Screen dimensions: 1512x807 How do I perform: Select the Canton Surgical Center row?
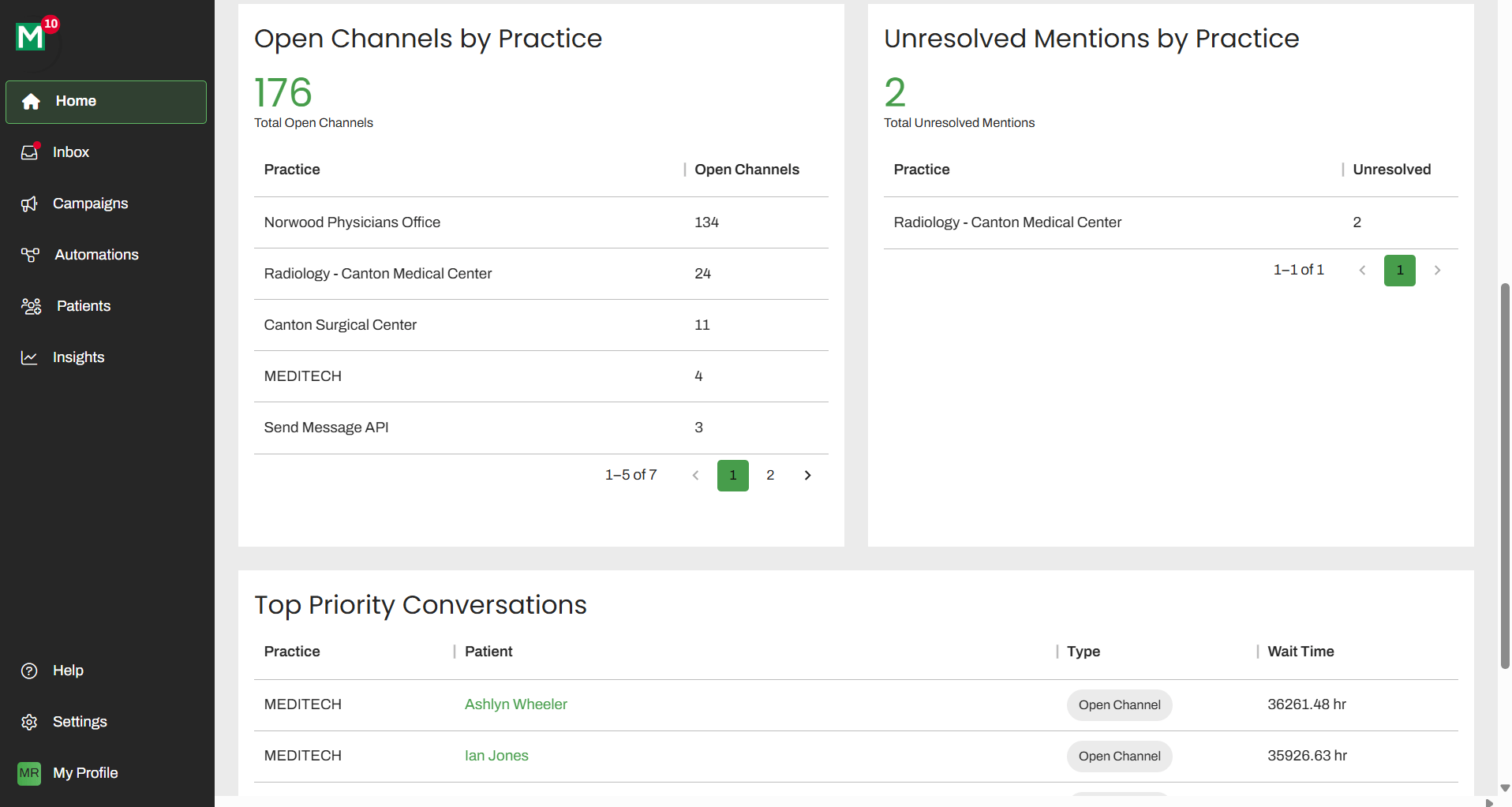coord(541,325)
